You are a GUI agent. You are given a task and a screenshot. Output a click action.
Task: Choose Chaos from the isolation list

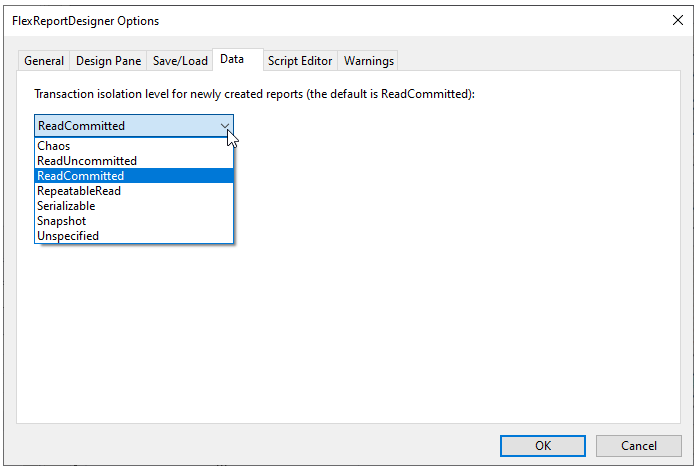(x=54, y=146)
